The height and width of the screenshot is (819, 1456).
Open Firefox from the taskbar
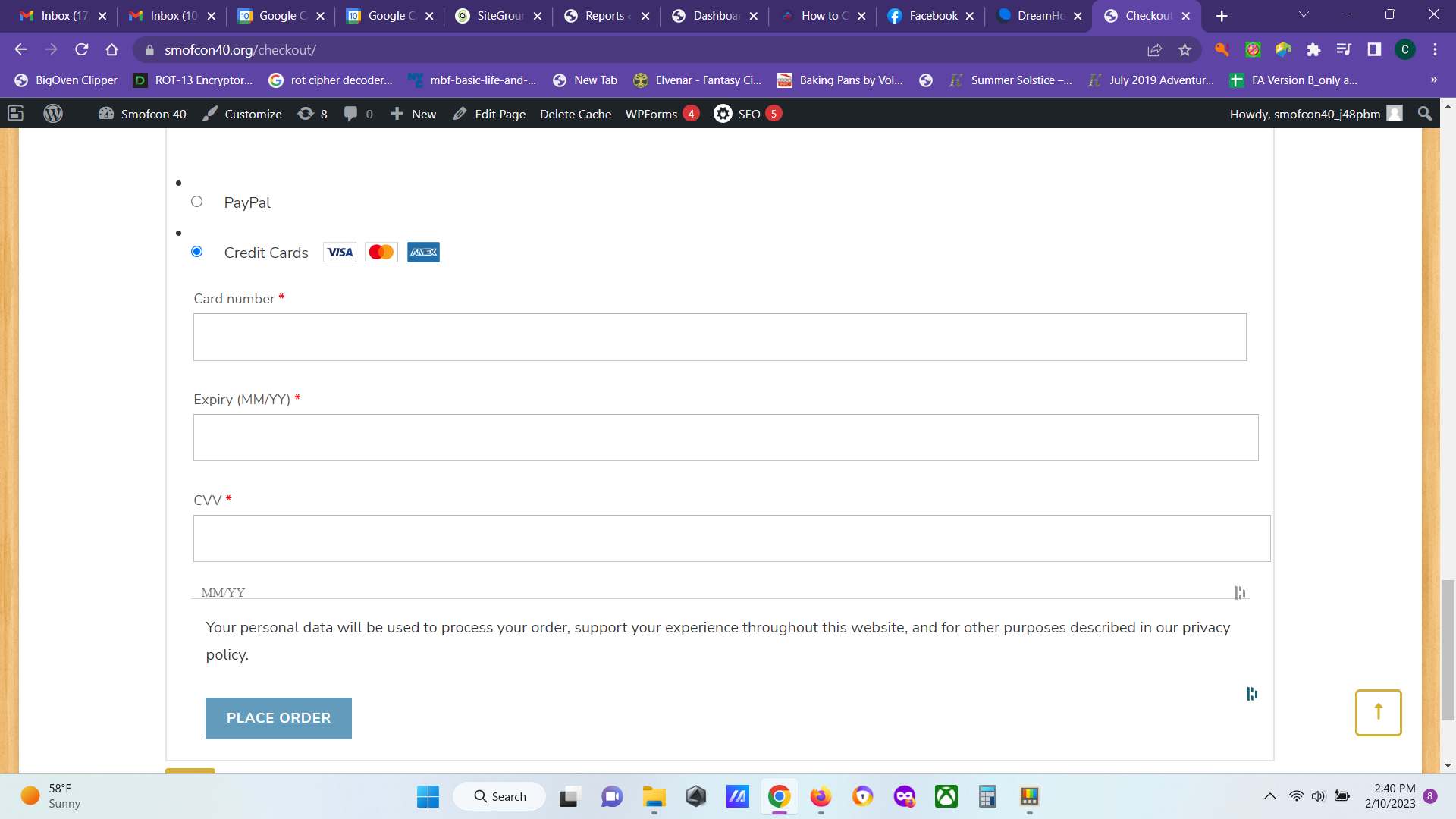pos(820,796)
